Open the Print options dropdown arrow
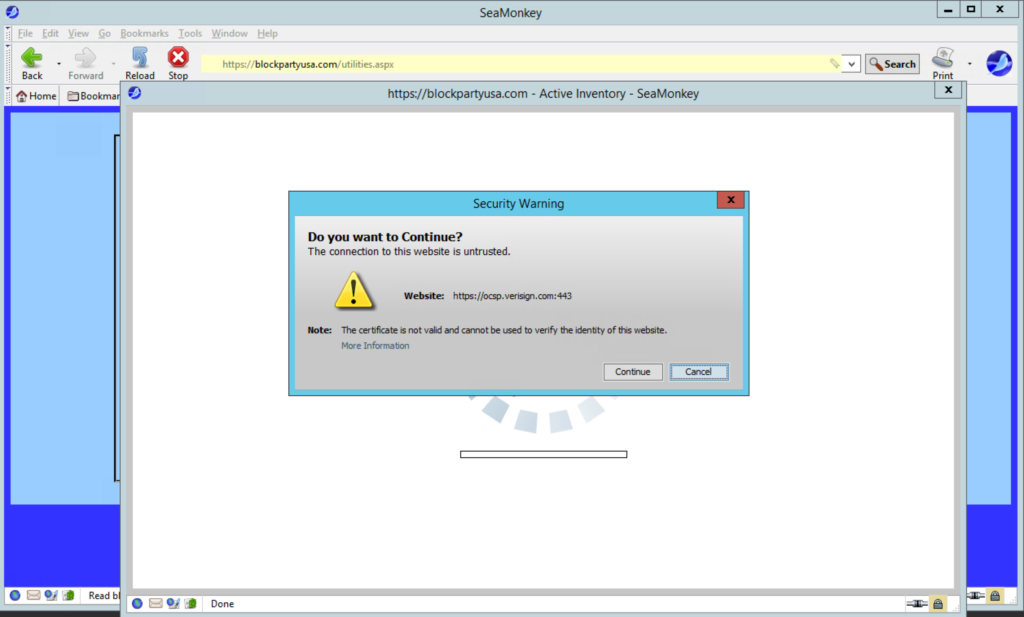The height and width of the screenshot is (617, 1024). [x=969, y=63]
